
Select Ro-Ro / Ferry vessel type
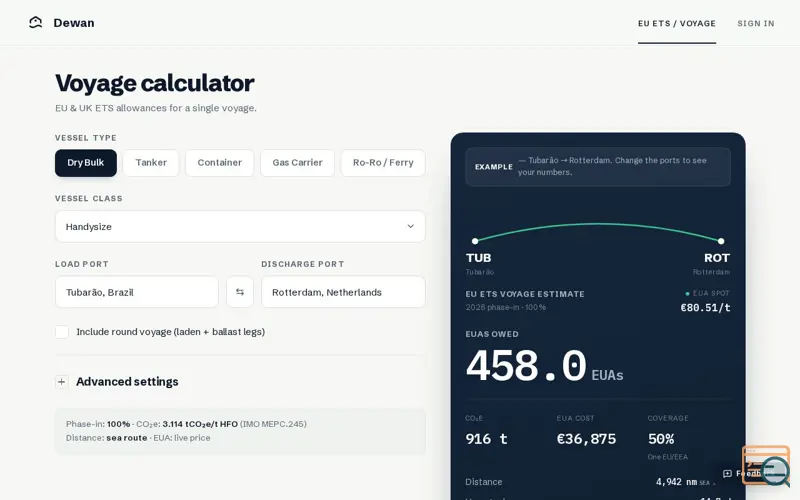click(383, 163)
